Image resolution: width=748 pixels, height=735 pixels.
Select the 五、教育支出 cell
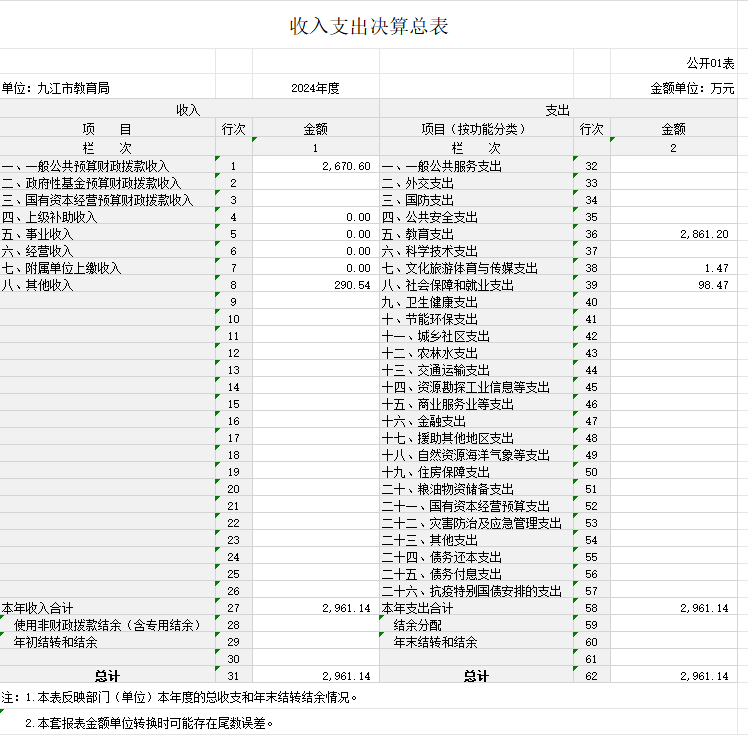click(418, 234)
